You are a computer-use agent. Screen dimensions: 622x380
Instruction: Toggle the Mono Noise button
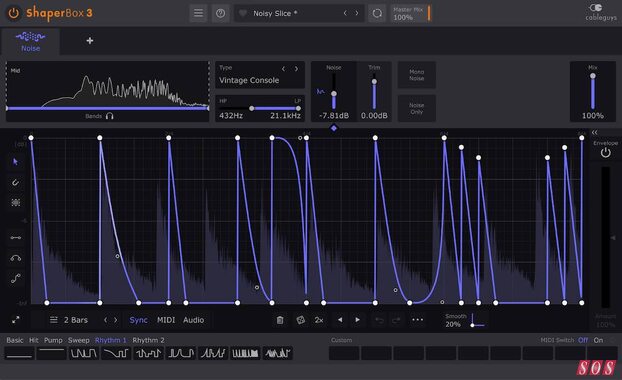(x=417, y=75)
